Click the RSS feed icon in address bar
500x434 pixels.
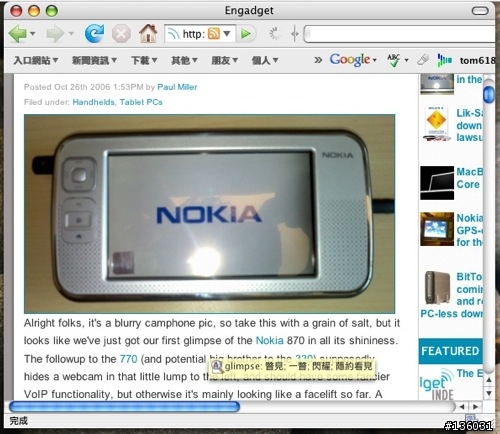click(x=214, y=34)
